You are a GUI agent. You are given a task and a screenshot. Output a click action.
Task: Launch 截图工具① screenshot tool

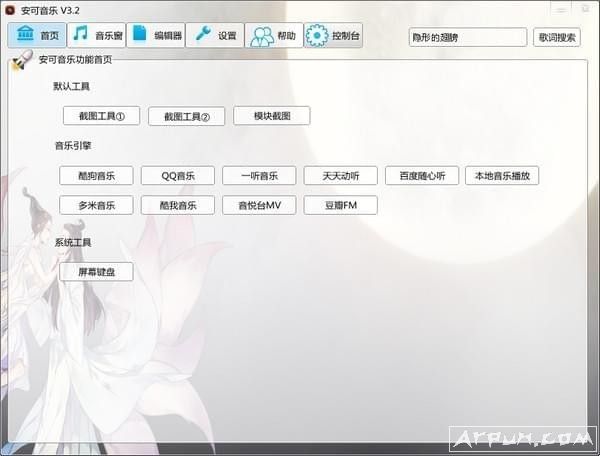(102, 116)
